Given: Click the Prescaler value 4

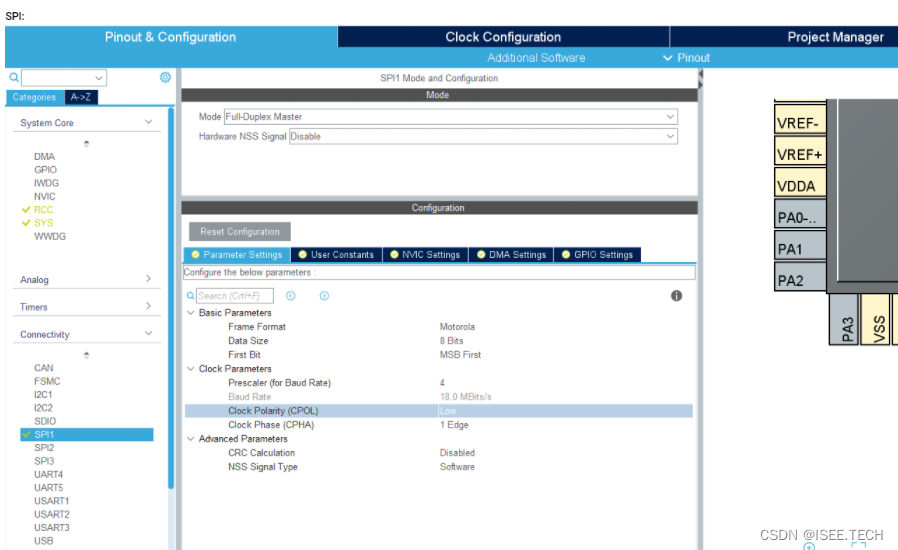Looking at the screenshot, I should click(442, 383).
